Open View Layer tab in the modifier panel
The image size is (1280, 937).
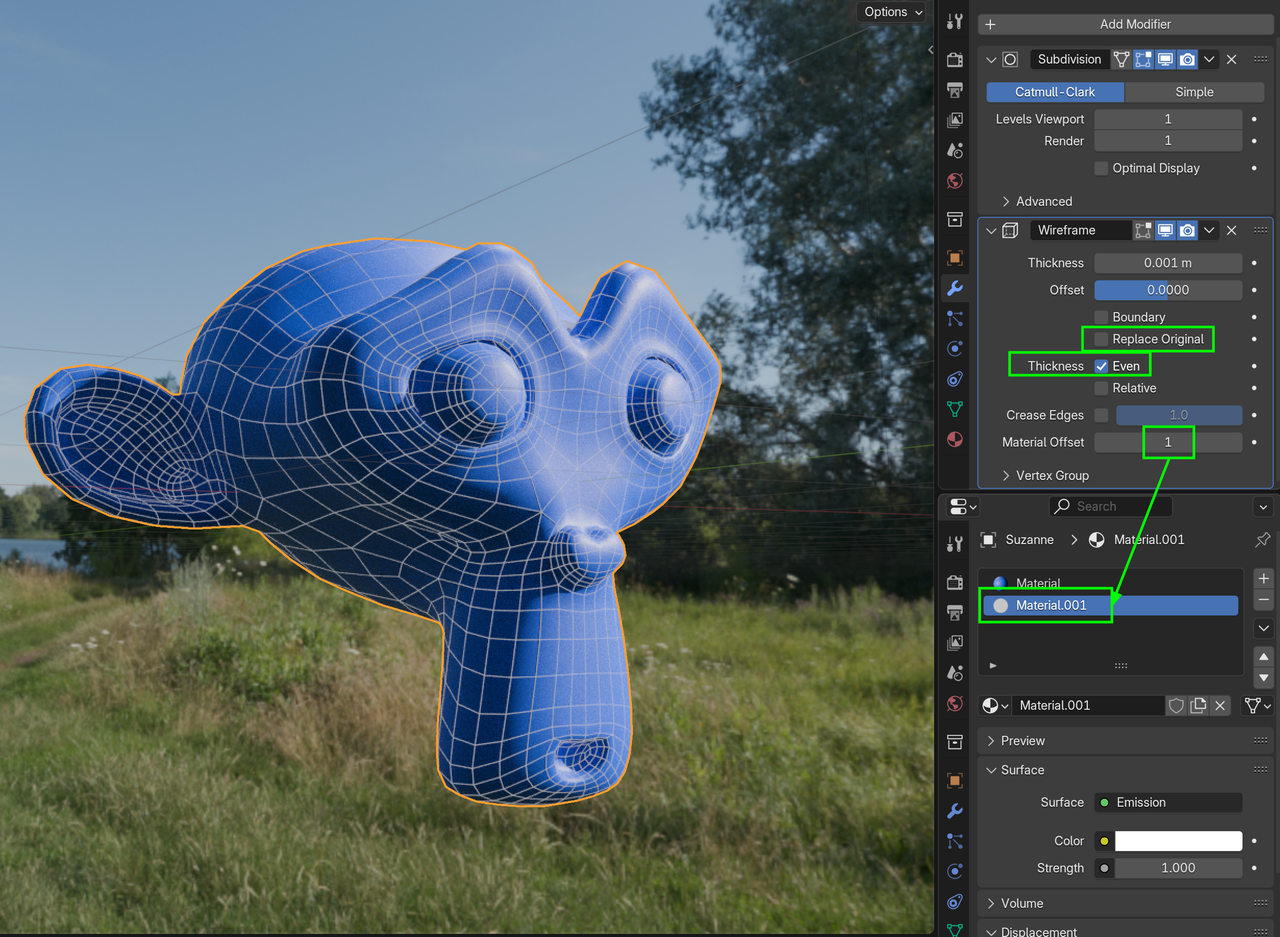[x=955, y=120]
